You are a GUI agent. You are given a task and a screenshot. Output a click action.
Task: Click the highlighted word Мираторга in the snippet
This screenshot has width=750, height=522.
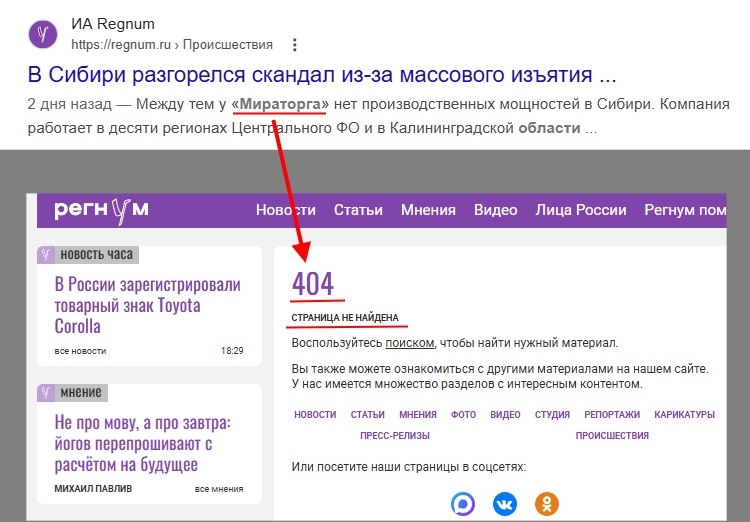pyautogui.click(x=280, y=104)
